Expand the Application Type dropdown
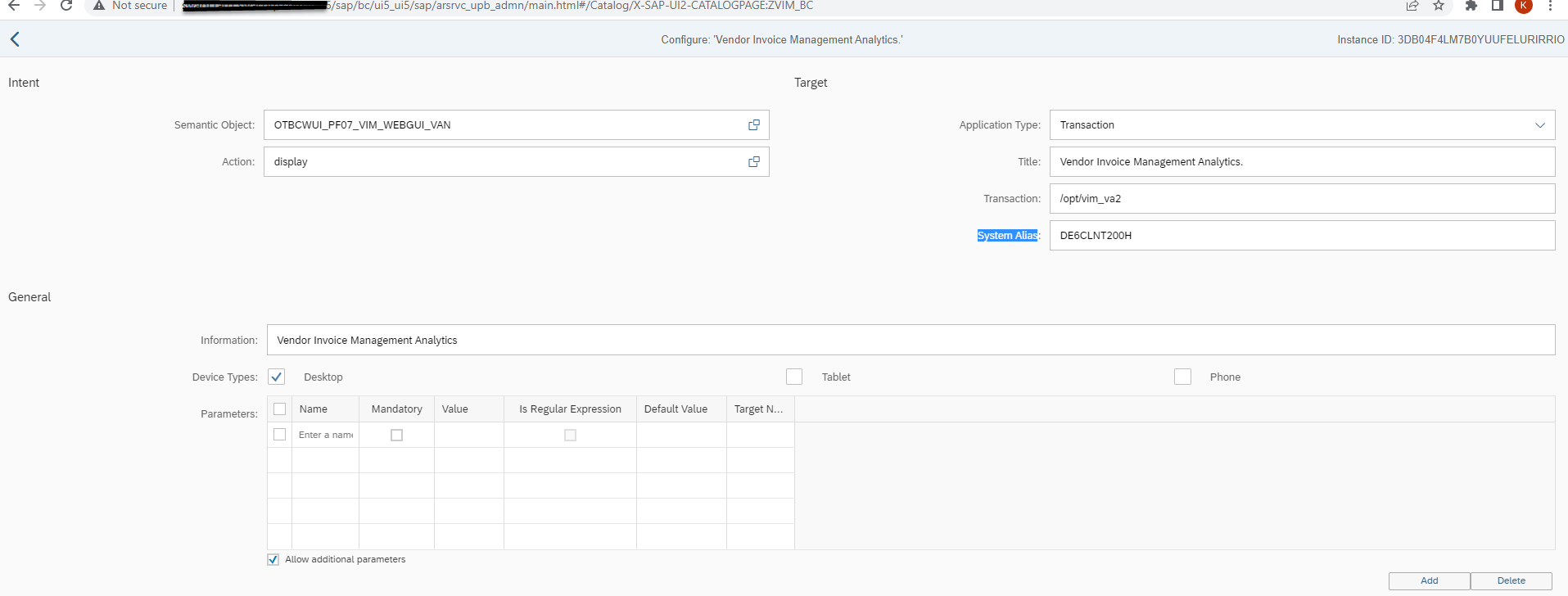 coord(1540,125)
